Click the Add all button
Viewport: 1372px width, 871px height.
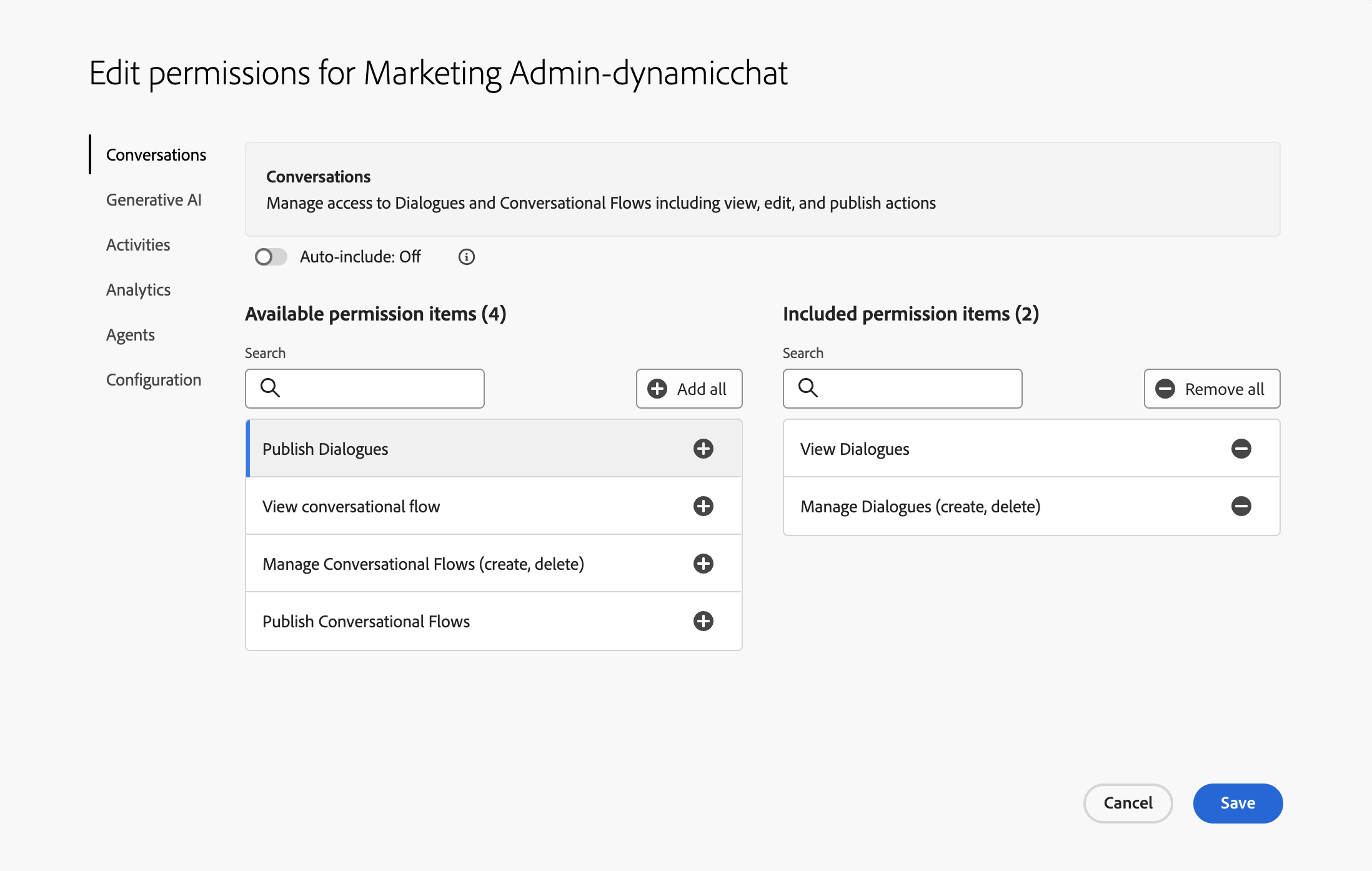click(x=688, y=389)
